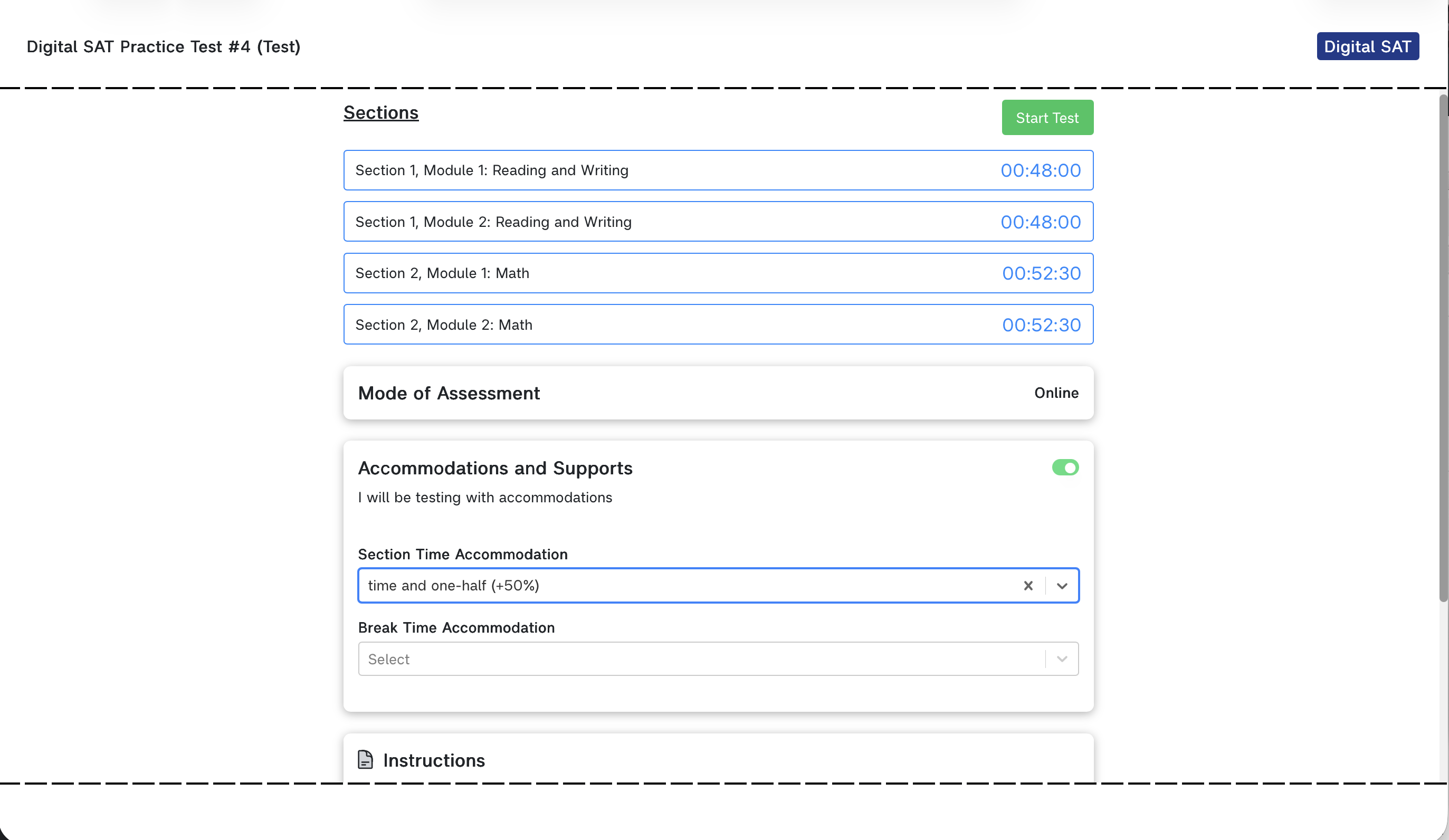Click the 00:52:30 timer for Section 2 Module 1
The image size is (1449, 840).
pyautogui.click(x=1041, y=273)
